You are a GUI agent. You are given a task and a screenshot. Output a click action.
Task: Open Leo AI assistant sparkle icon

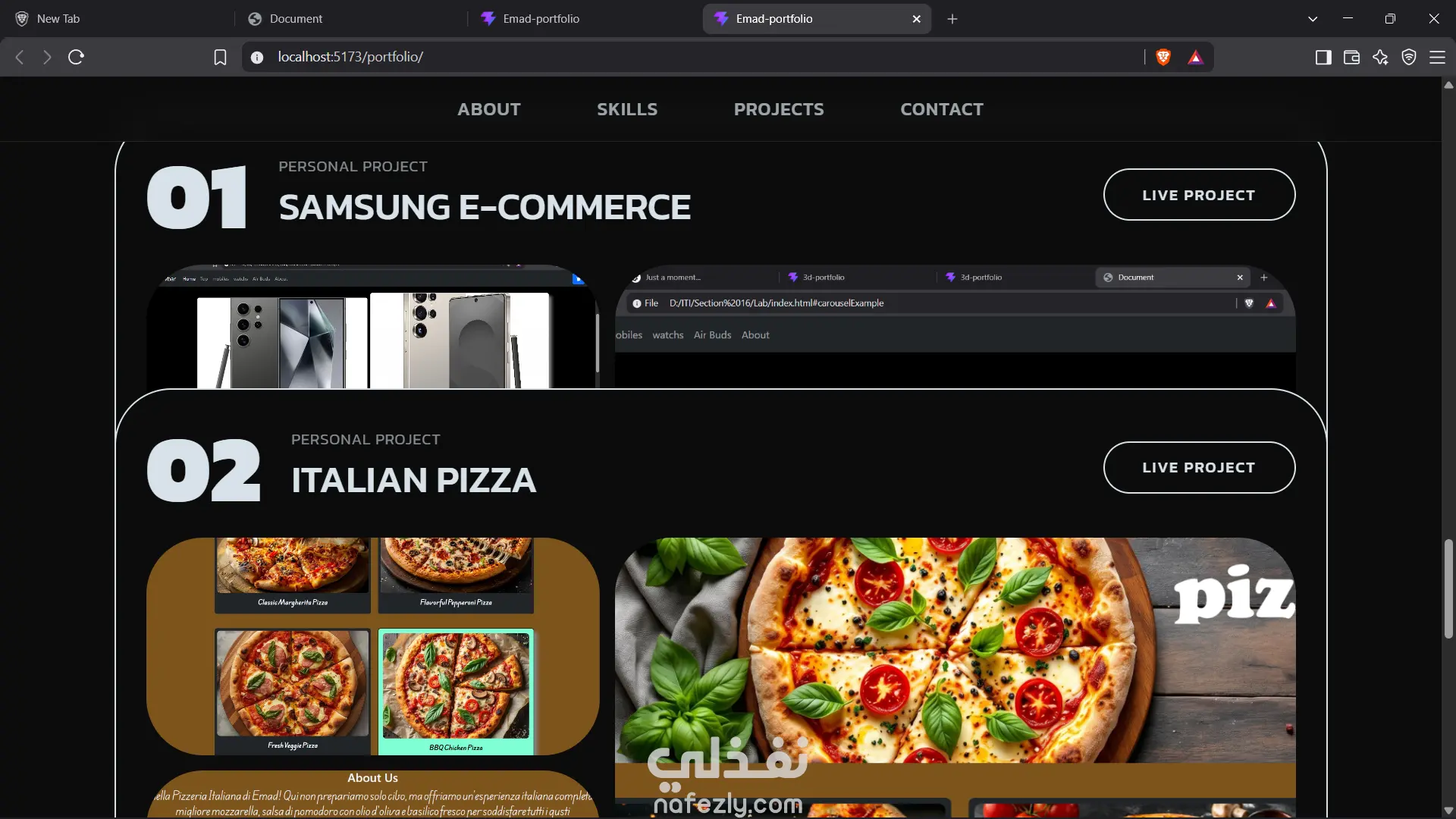(1380, 57)
